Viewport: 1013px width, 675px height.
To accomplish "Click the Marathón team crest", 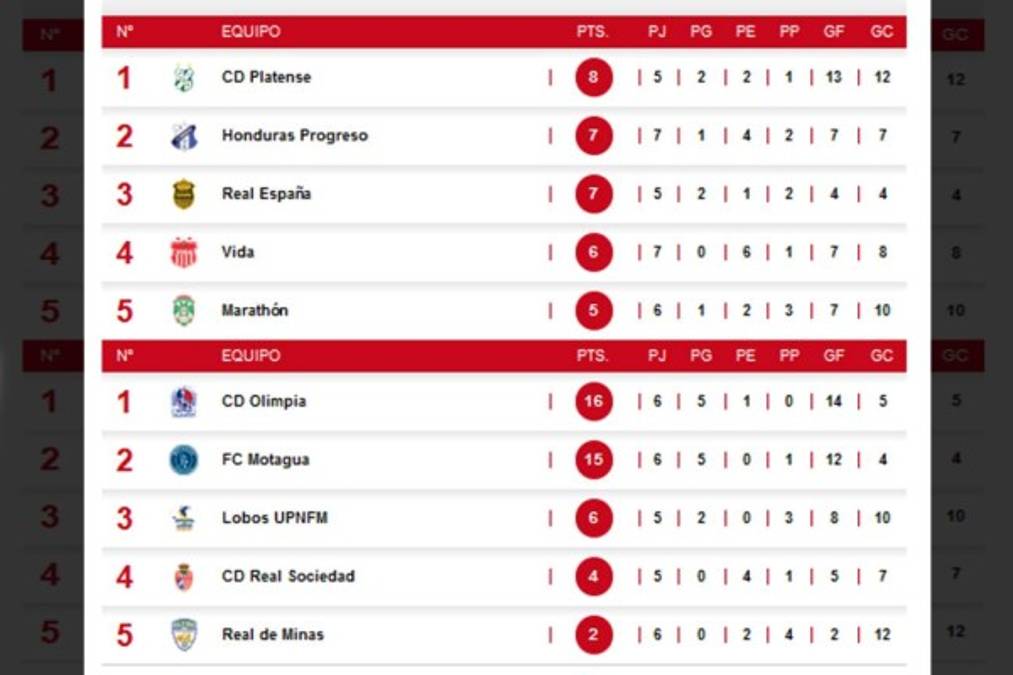I will pyautogui.click(x=183, y=310).
